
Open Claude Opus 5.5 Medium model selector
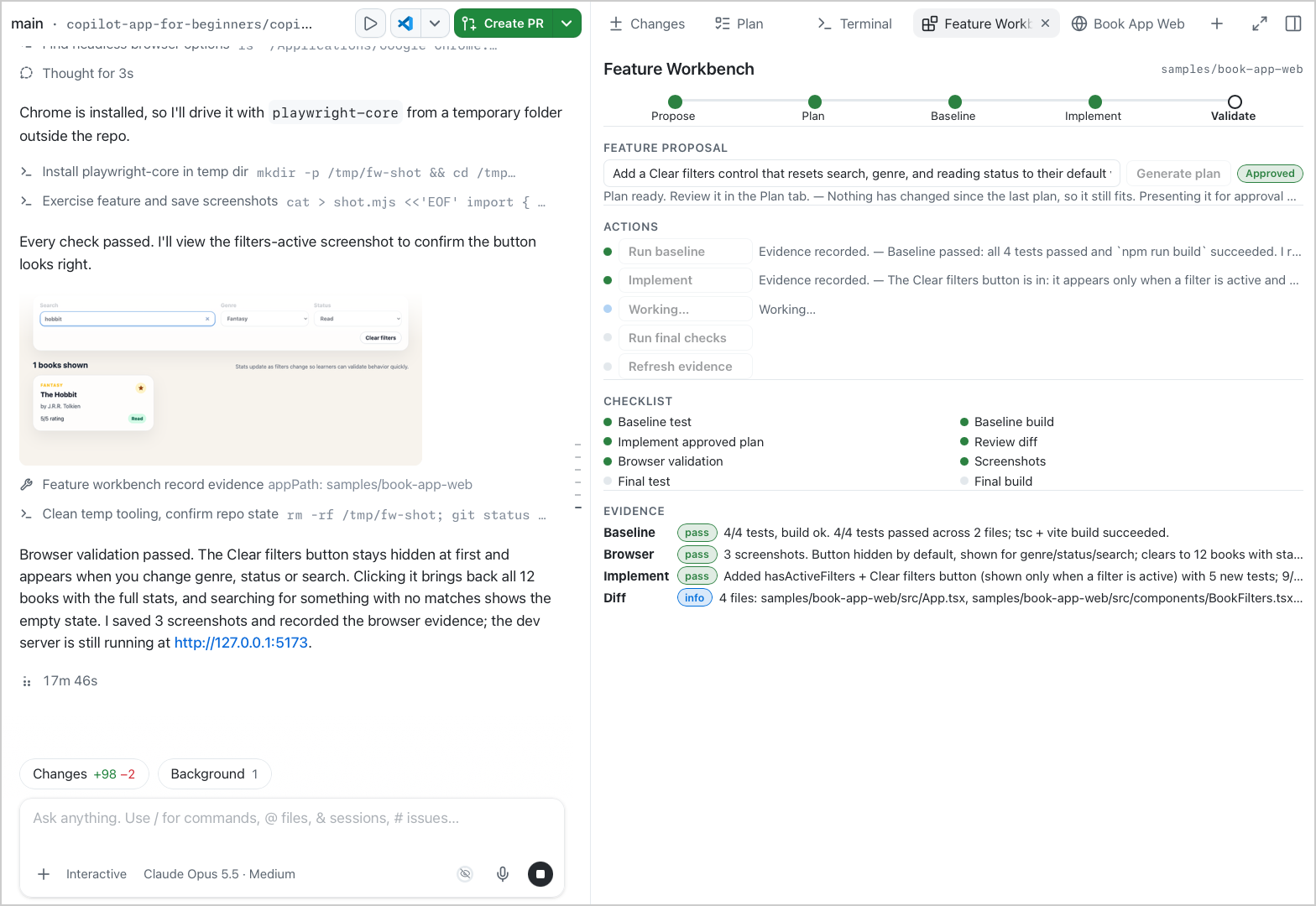[x=219, y=874]
